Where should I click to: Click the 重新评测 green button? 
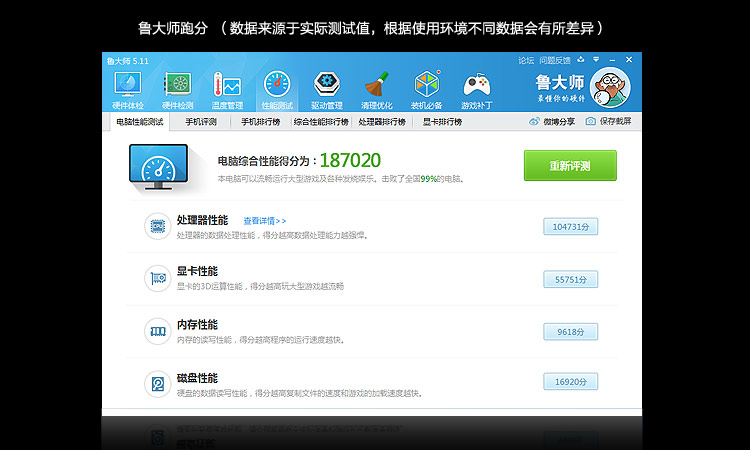click(x=570, y=165)
